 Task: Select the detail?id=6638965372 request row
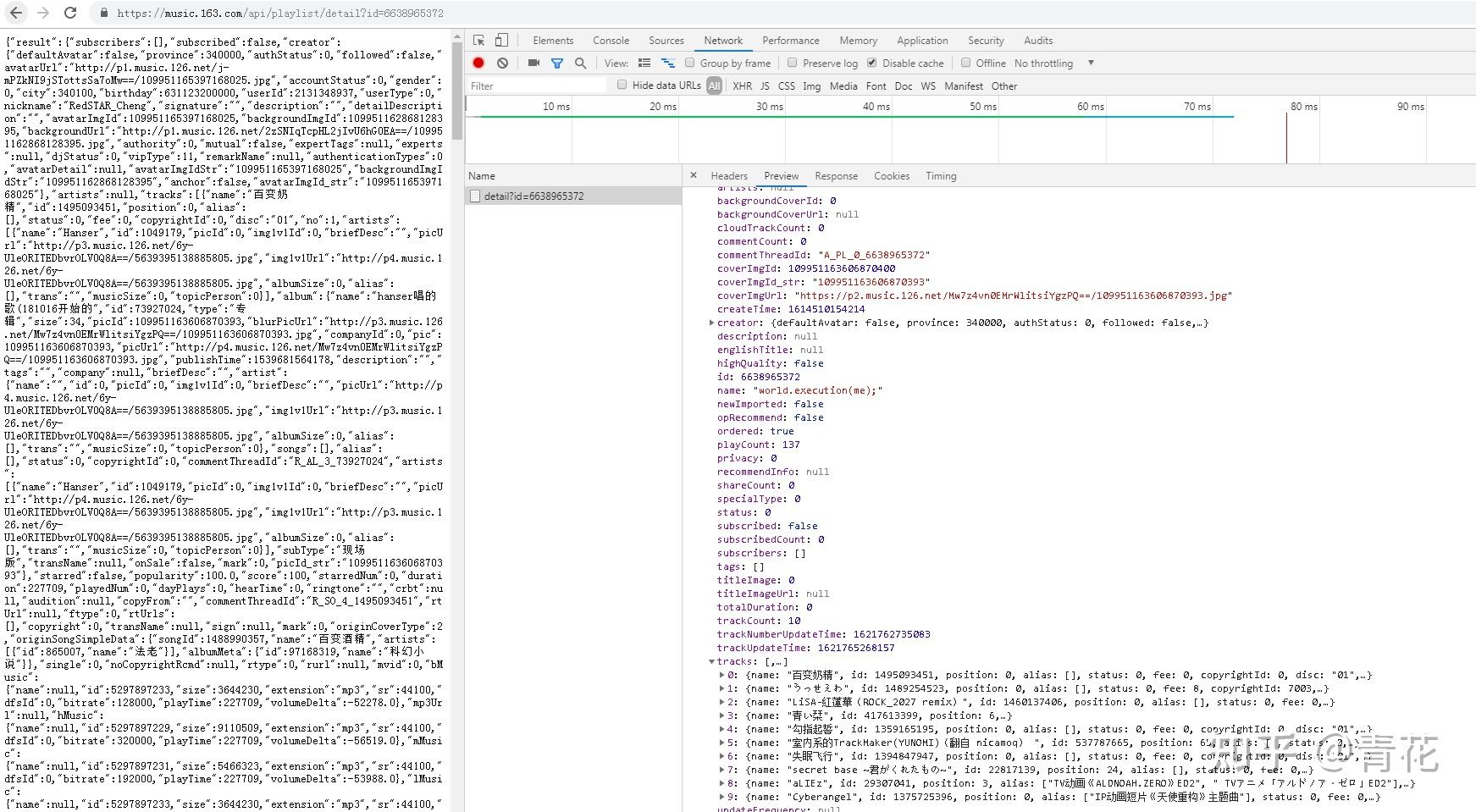(x=573, y=196)
